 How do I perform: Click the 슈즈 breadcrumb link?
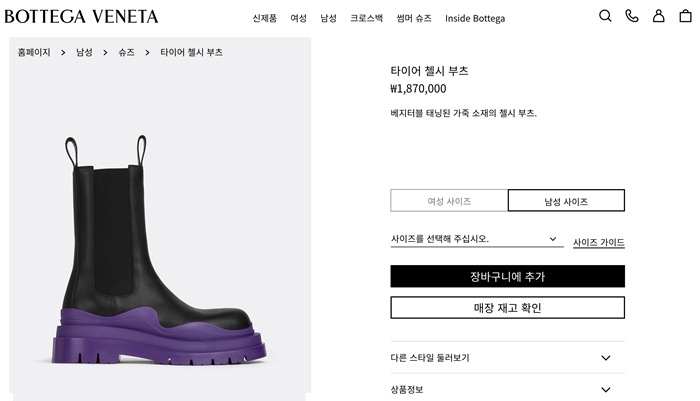tap(126, 52)
